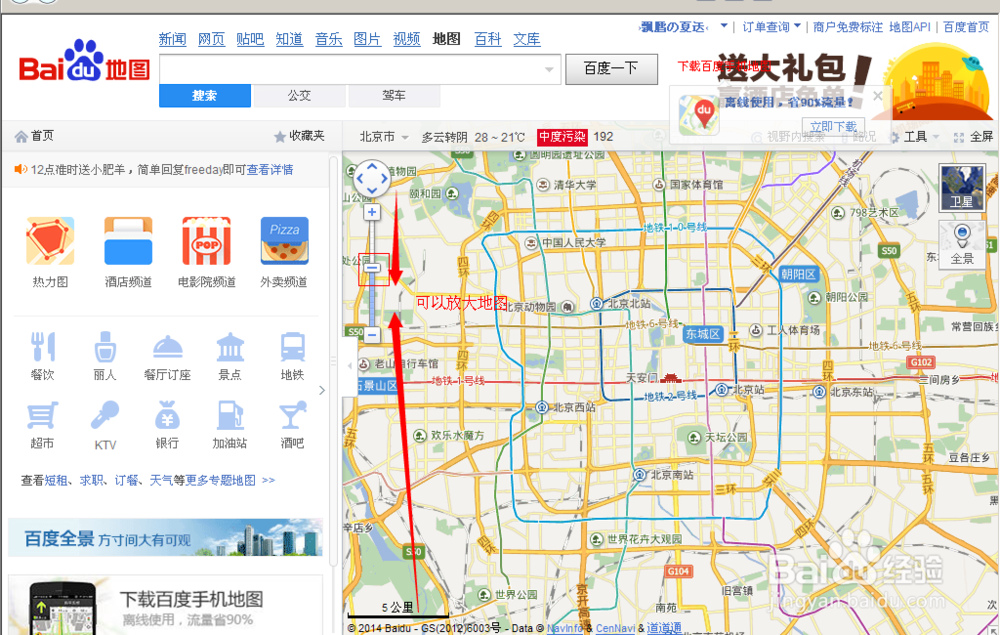Go to 网页 web in top navigation

pos(211,39)
